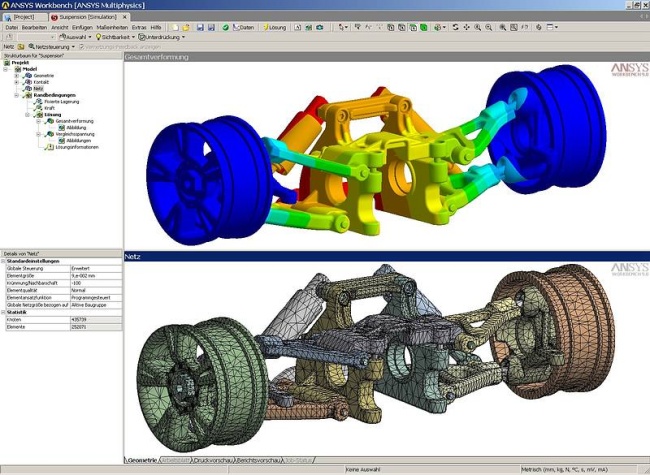The height and width of the screenshot is (475, 650).
Task: Expand the Geometrie tree node
Action: [17, 76]
